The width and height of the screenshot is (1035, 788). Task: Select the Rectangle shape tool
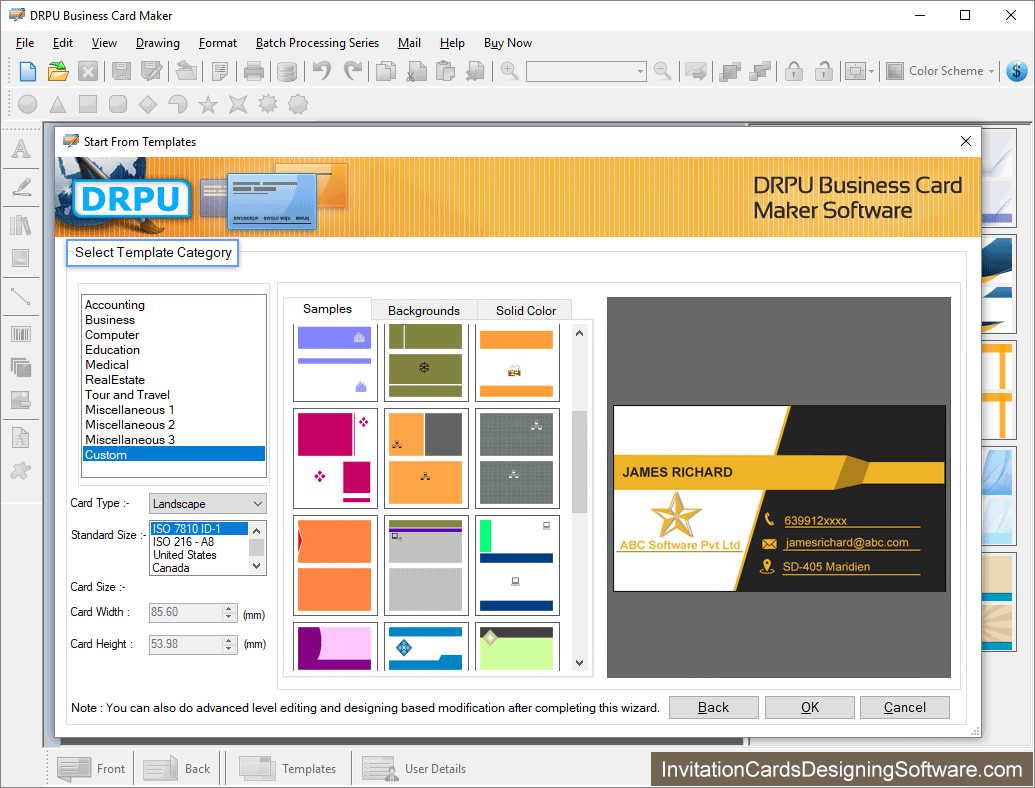point(88,104)
